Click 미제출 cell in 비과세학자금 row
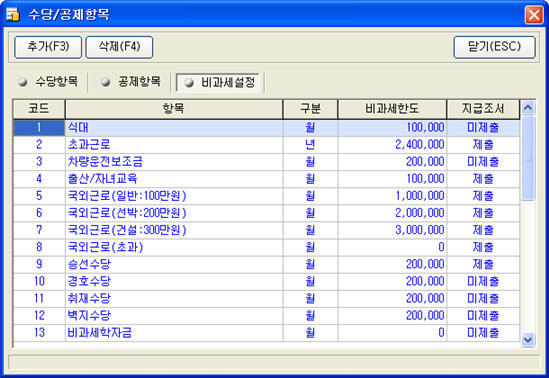This screenshot has width=549, height=378. tap(483, 333)
